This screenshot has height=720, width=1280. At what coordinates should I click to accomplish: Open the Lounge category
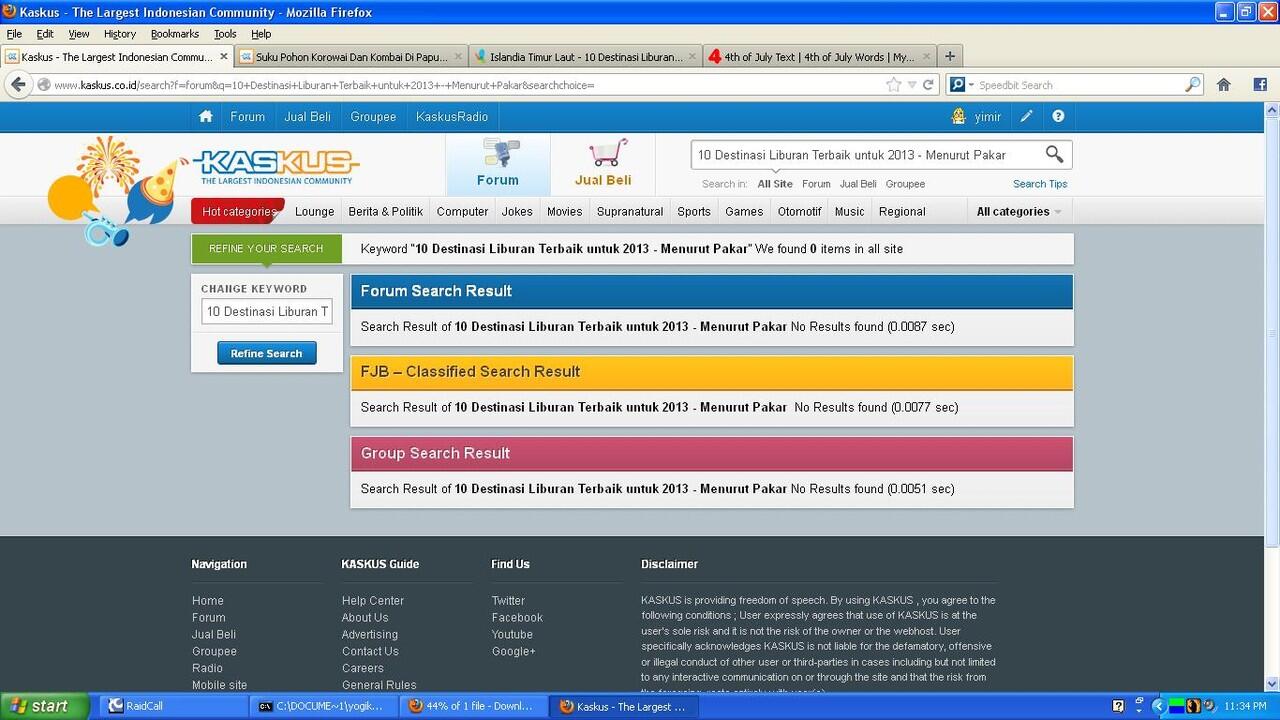pyautogui.click(x=315, y=211)
